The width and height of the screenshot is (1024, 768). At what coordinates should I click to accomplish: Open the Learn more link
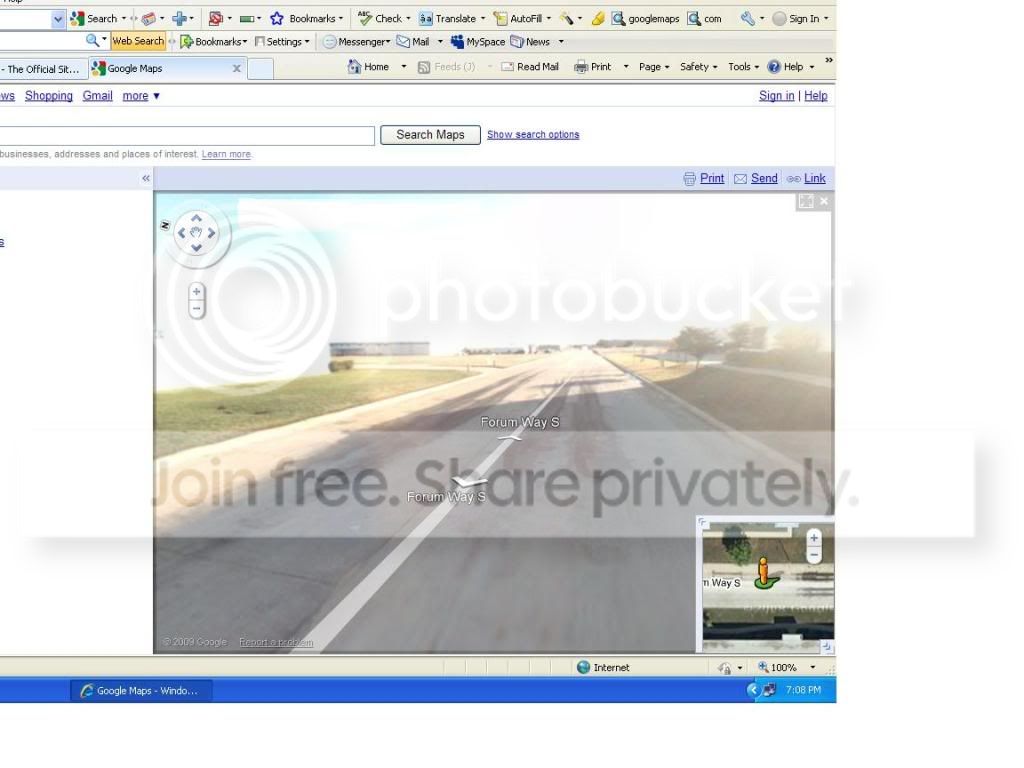(x=226, y=154)
